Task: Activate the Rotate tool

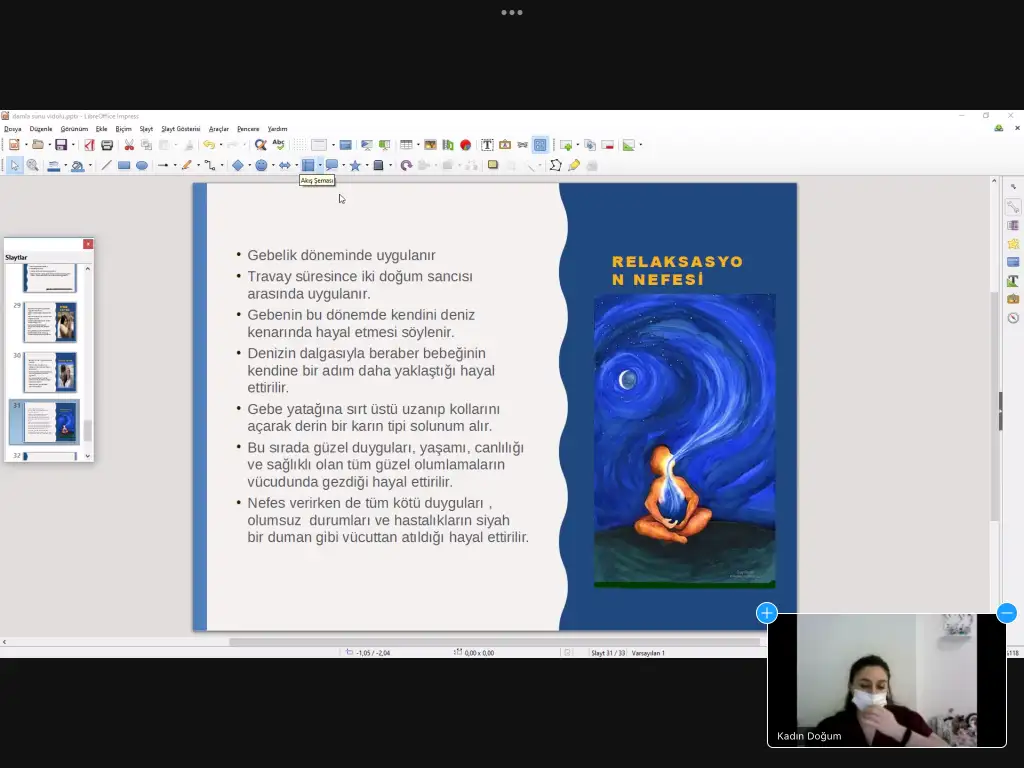Action: 406,166
